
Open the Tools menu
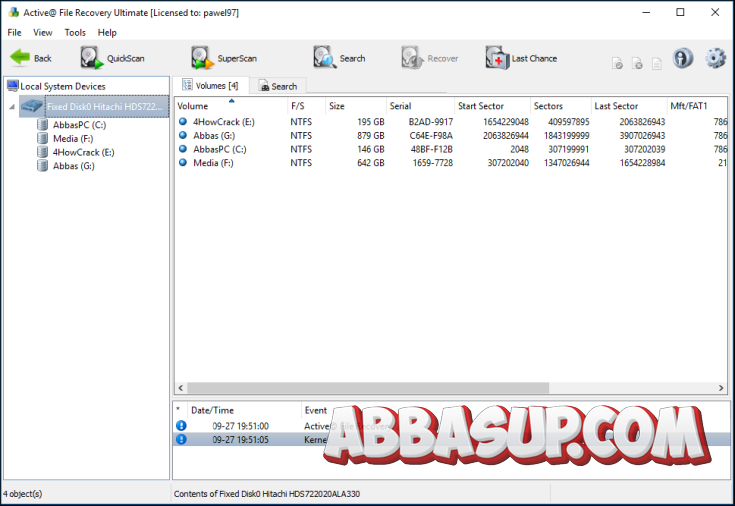(75, 32)
